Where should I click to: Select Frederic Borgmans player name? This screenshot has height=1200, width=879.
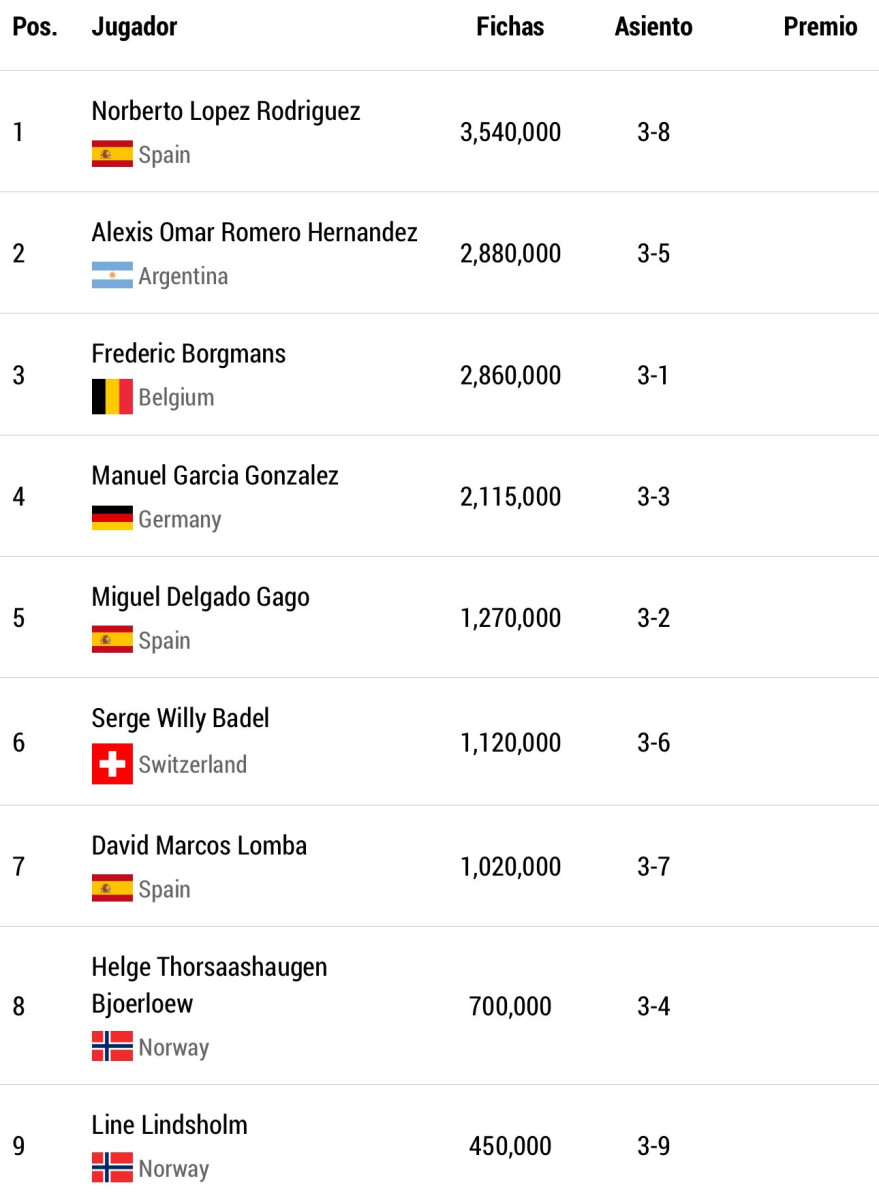(189, 354)
